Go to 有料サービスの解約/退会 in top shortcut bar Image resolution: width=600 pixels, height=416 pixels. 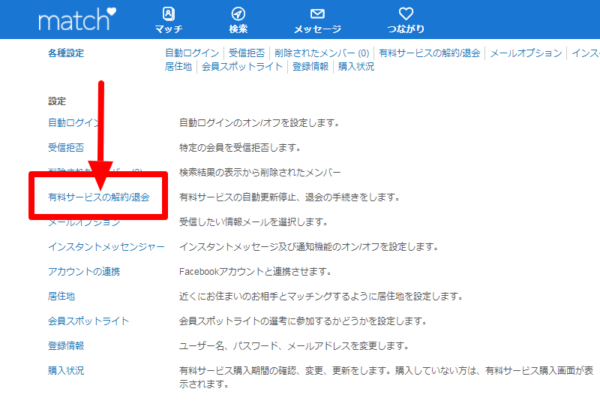pyautogui.click(x=430, y=53)
